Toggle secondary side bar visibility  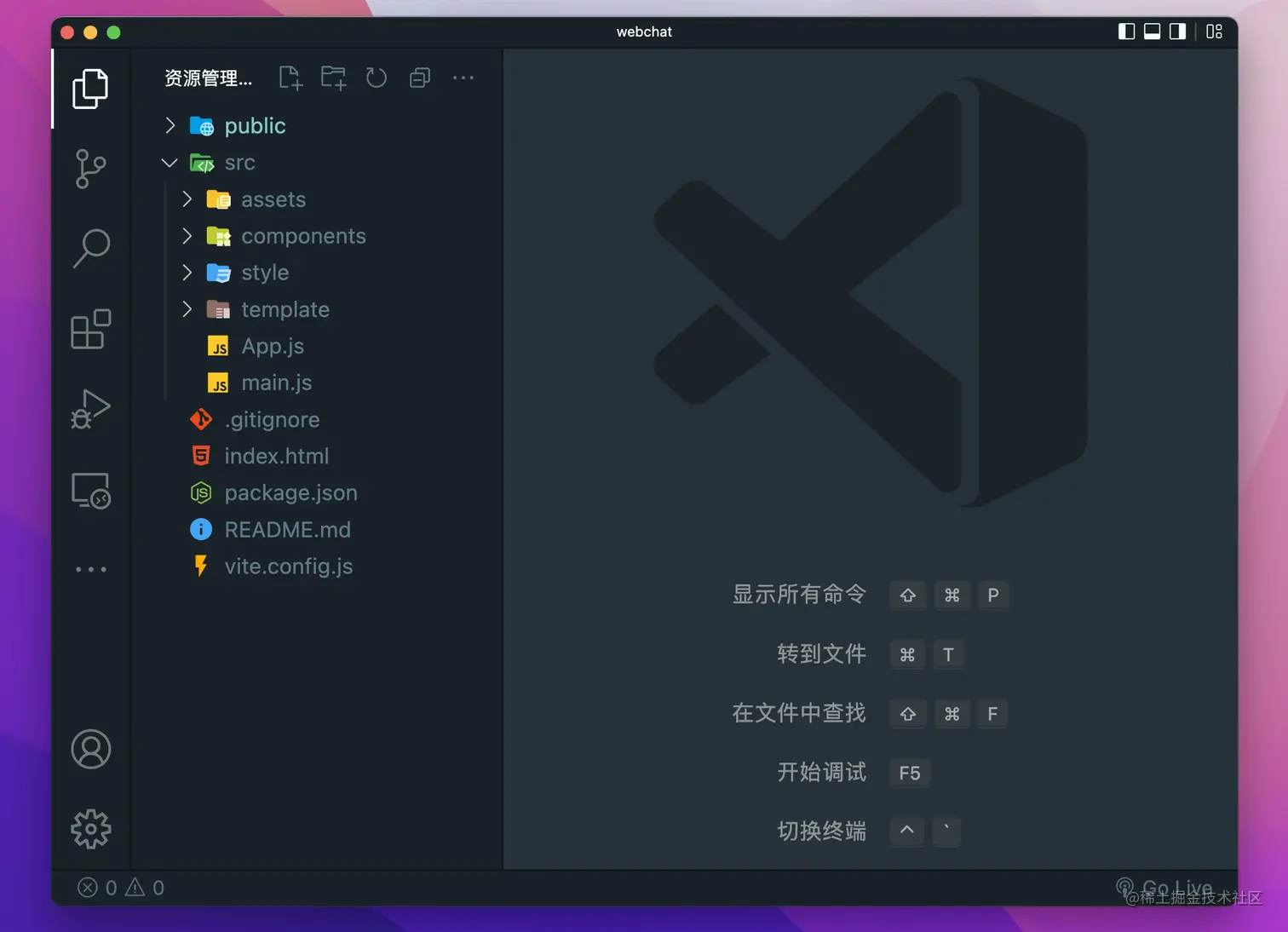[1177, 32]
